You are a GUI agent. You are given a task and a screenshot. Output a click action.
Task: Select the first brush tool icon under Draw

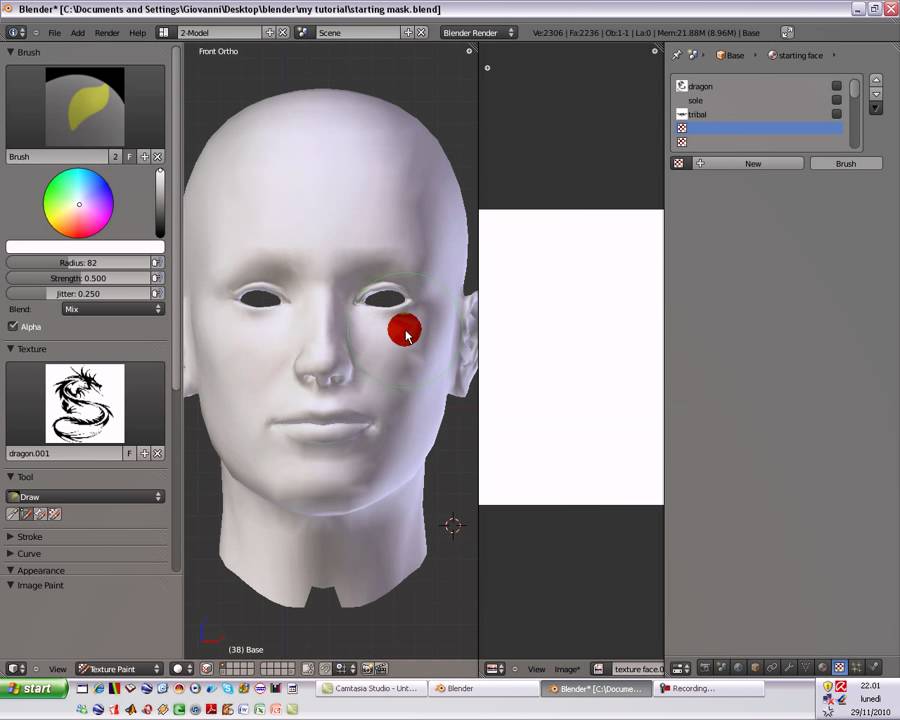[13, 514]
